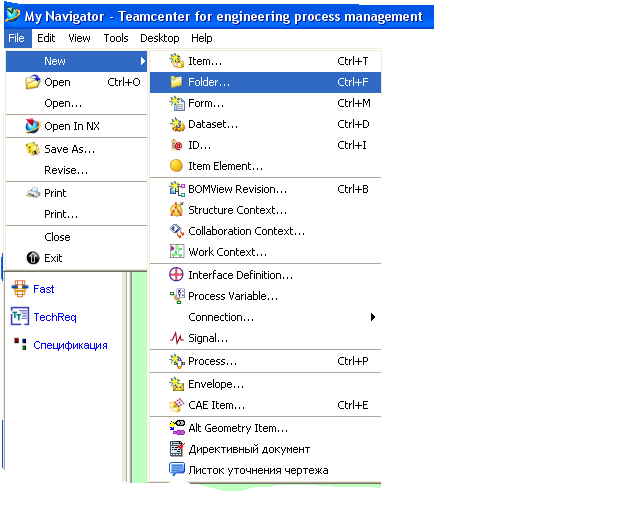Open the Edit menu
This screenshot has width=640, height=512.
coord(46,38)
